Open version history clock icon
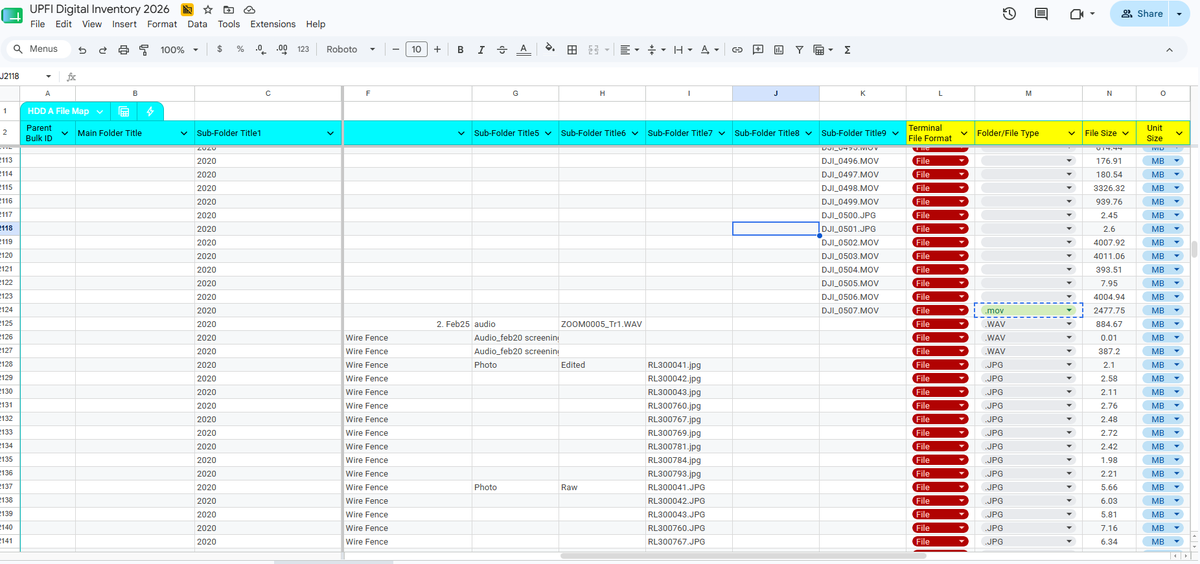The height and width of the screenshot is (564, 1200). [x=1009, y=14]
